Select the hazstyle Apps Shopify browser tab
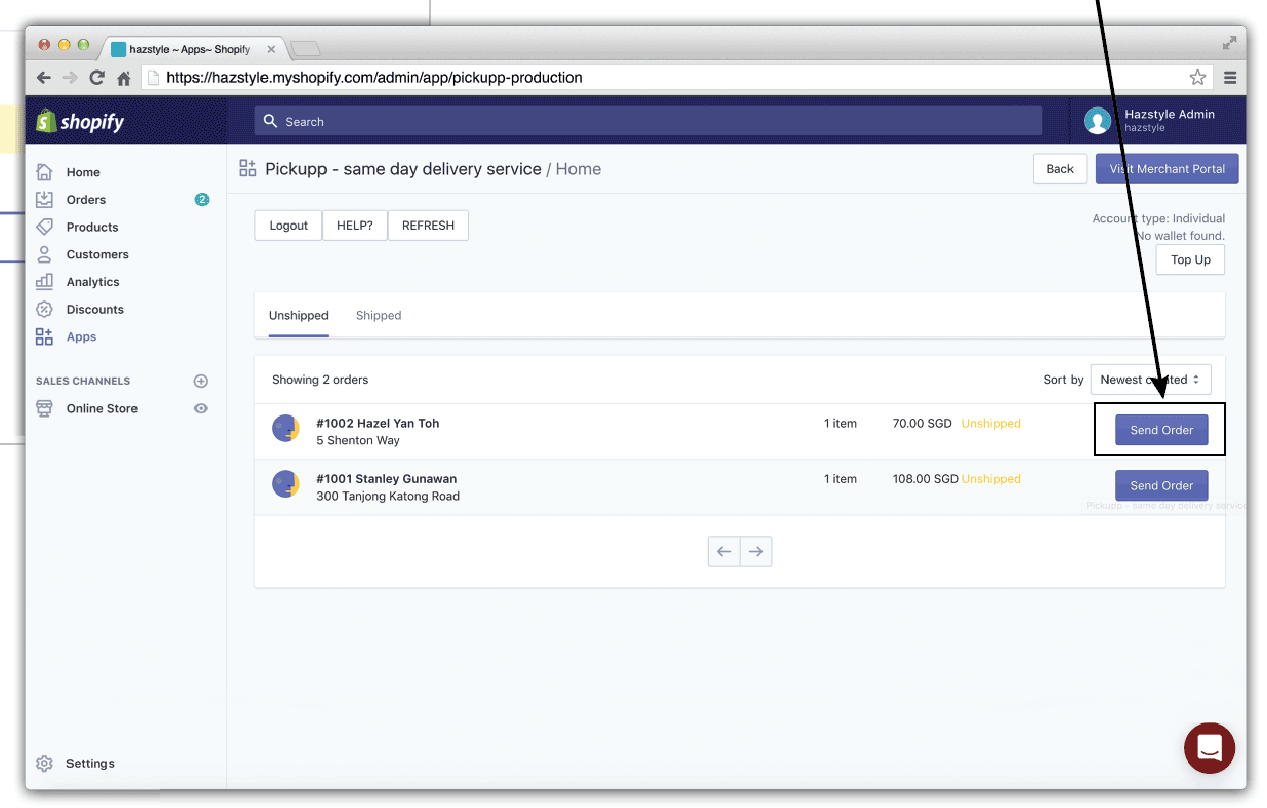The height and width of the screenshot is (808, 1267). (x=193, y=49)
